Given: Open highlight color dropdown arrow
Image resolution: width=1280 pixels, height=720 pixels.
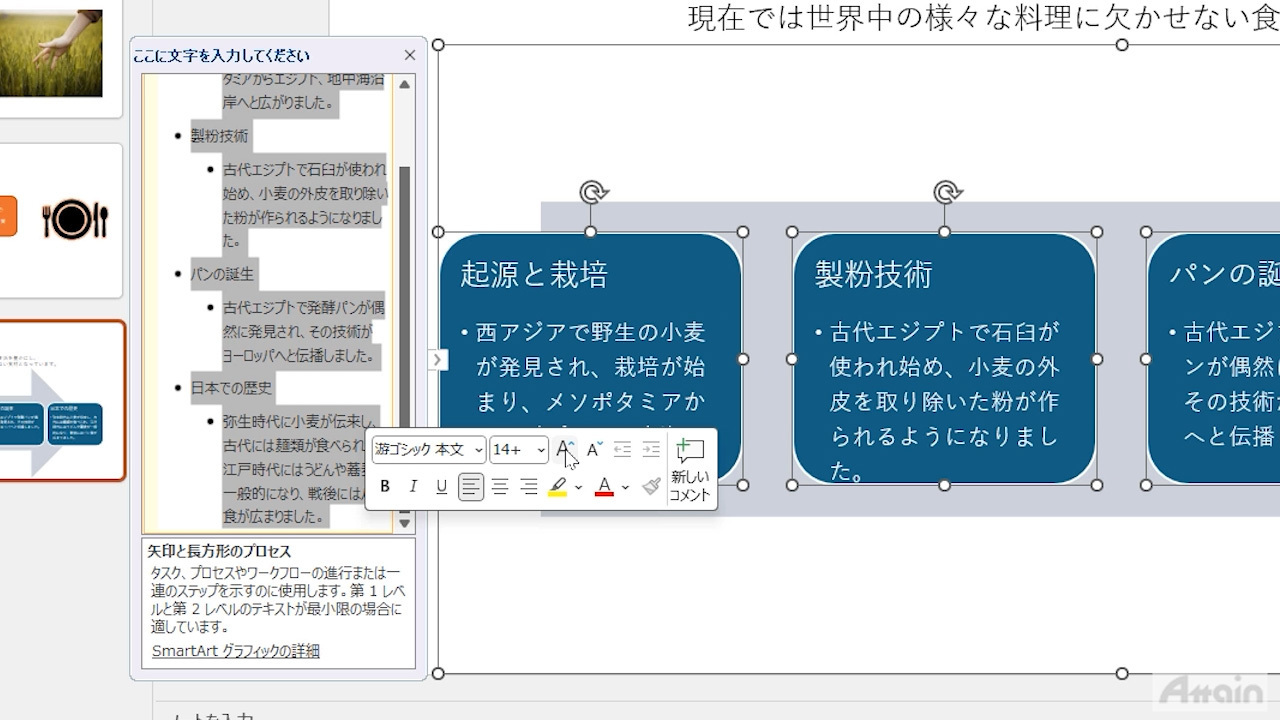Looking at the screenshot, I should click(578, 487).
